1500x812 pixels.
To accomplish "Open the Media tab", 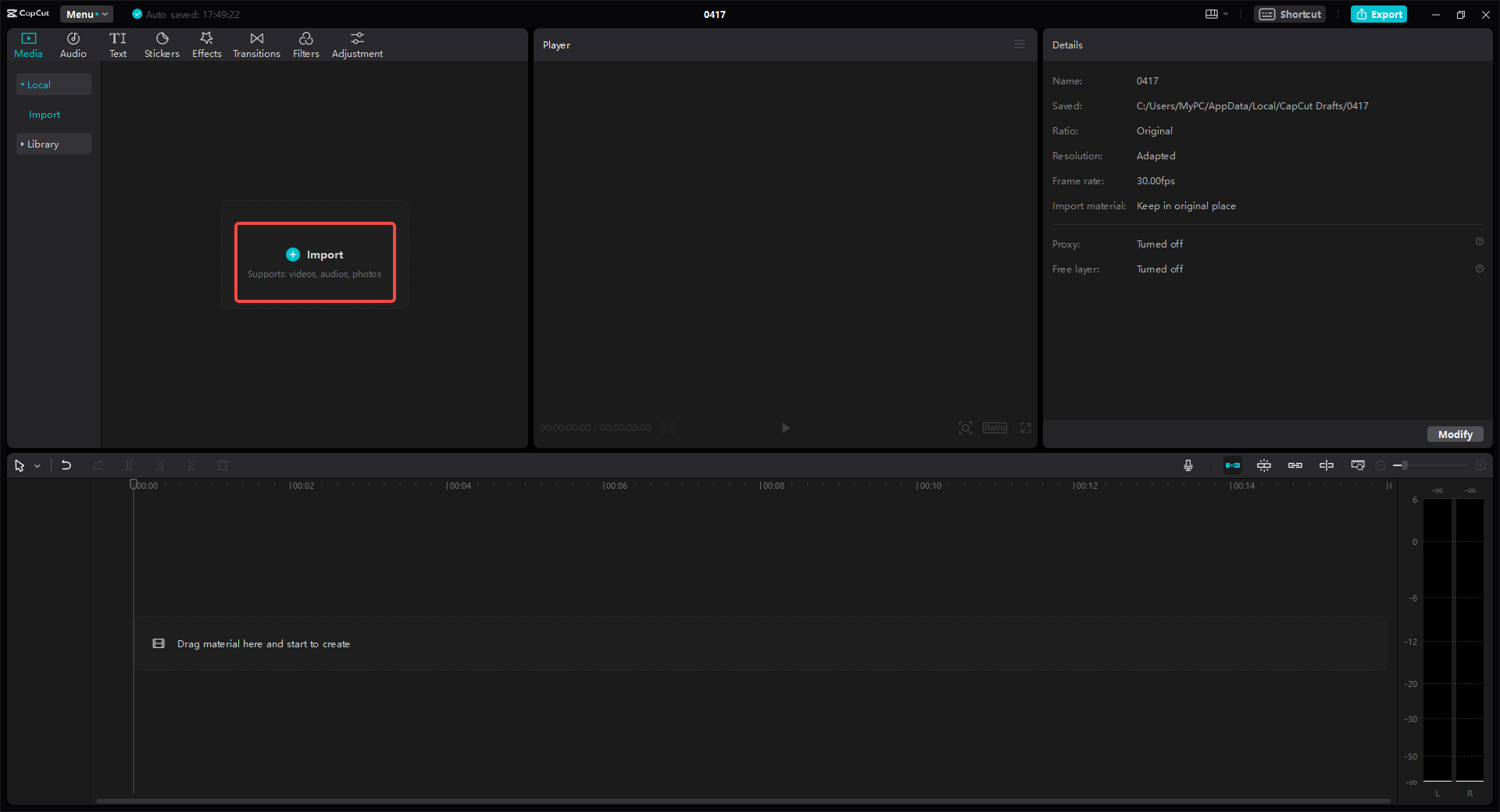I will (29, 45).
